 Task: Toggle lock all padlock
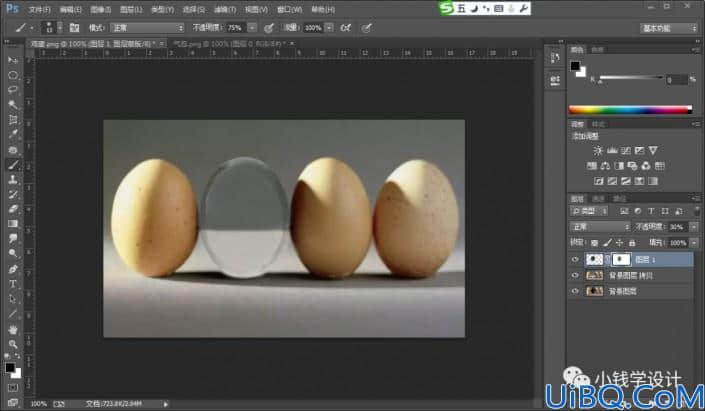click(632, 243)
